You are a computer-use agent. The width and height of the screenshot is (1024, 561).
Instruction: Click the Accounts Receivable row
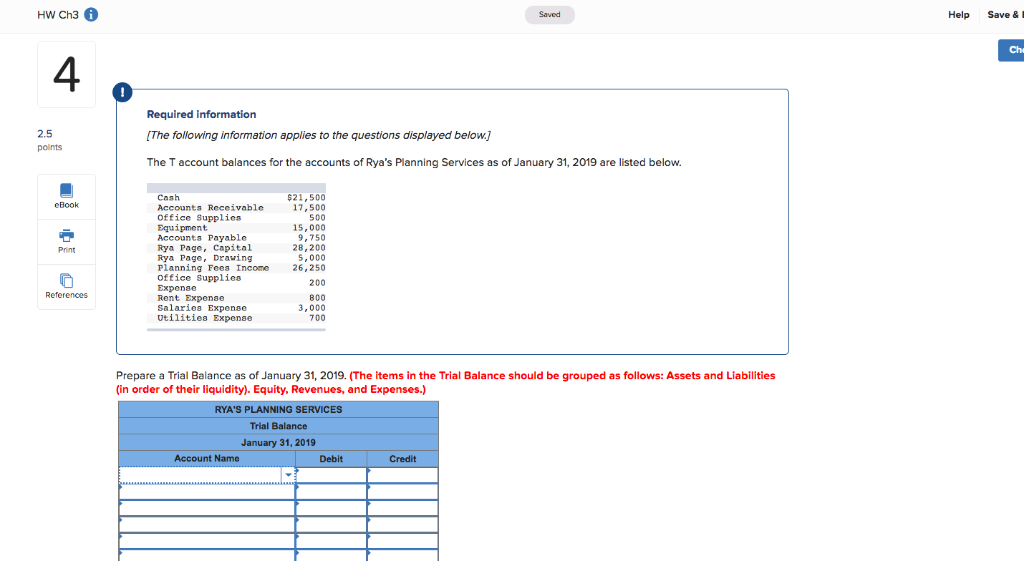pyautogui.click(x=236, y=208)
